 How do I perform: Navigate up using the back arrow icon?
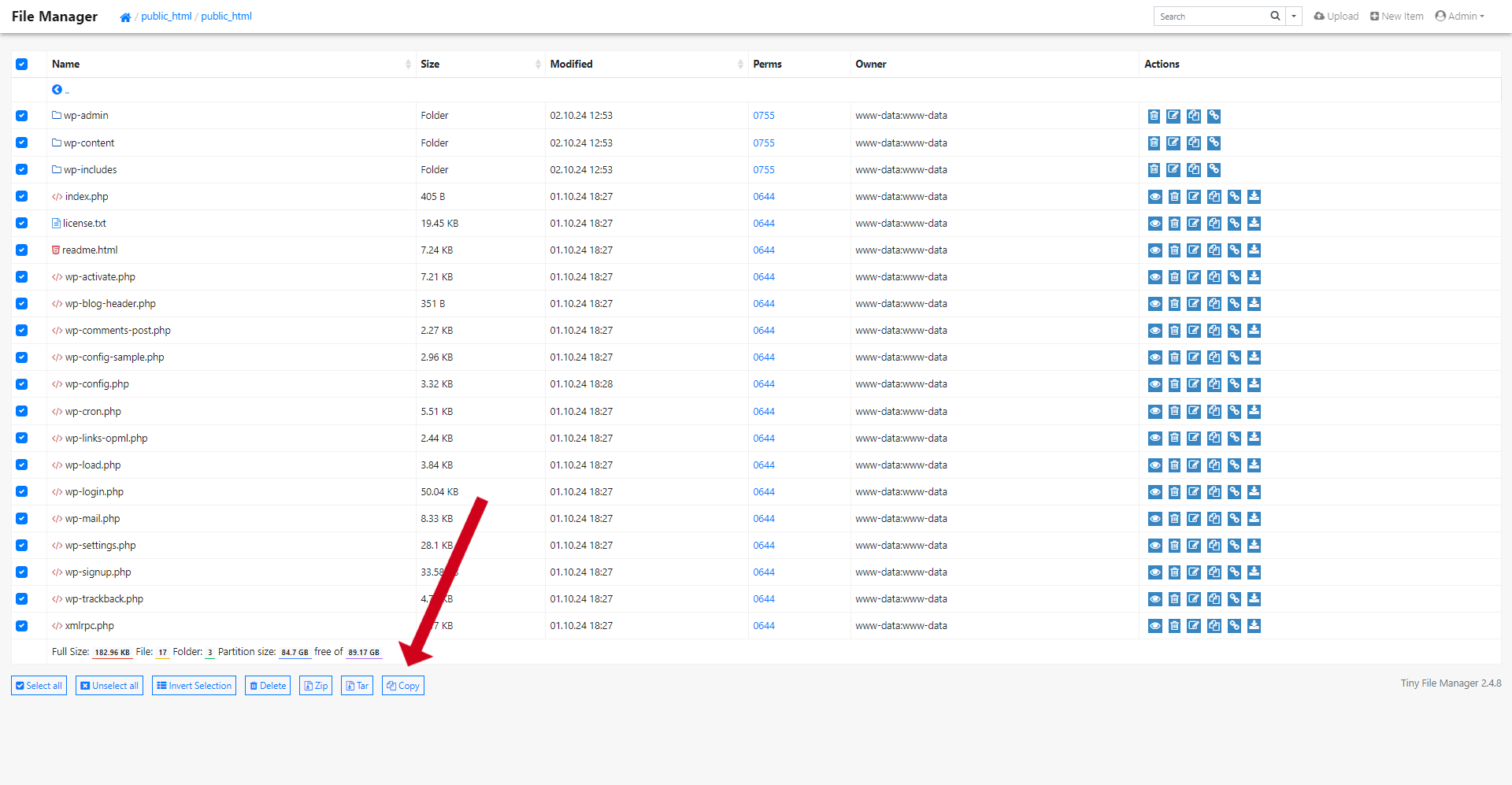tap(57, 90)
